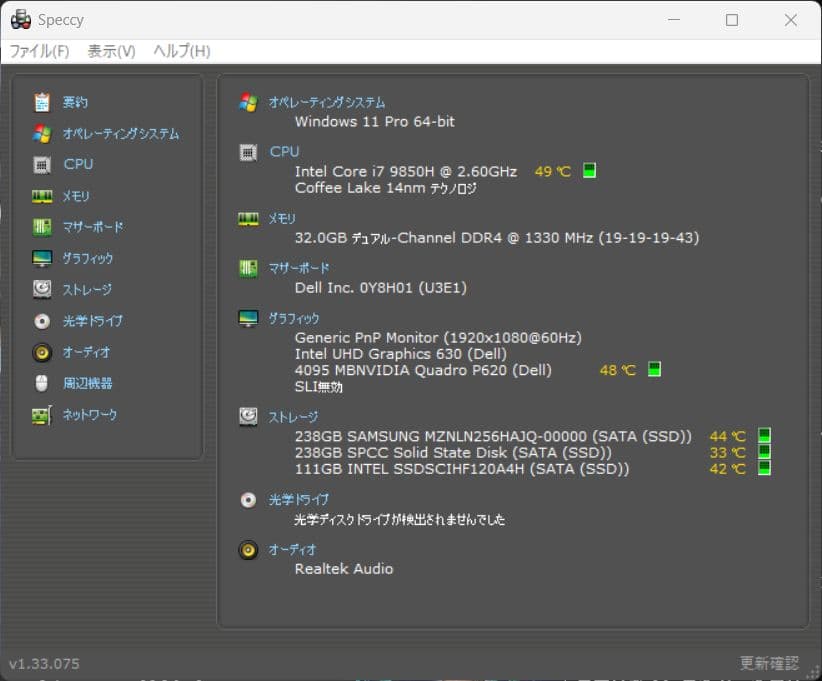This screenshot has width=822, height=681.
Task: Click the ストレージ hard disk icon
Action: [x=41, y=289]
